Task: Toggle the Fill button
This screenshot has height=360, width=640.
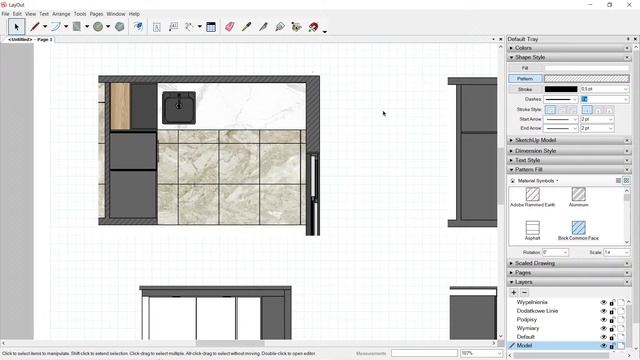Action: point(525,68)
